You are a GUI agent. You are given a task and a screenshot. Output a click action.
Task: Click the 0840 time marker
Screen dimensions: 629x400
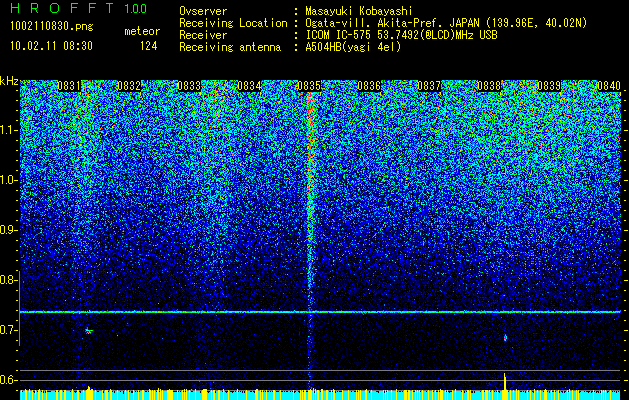609,86
